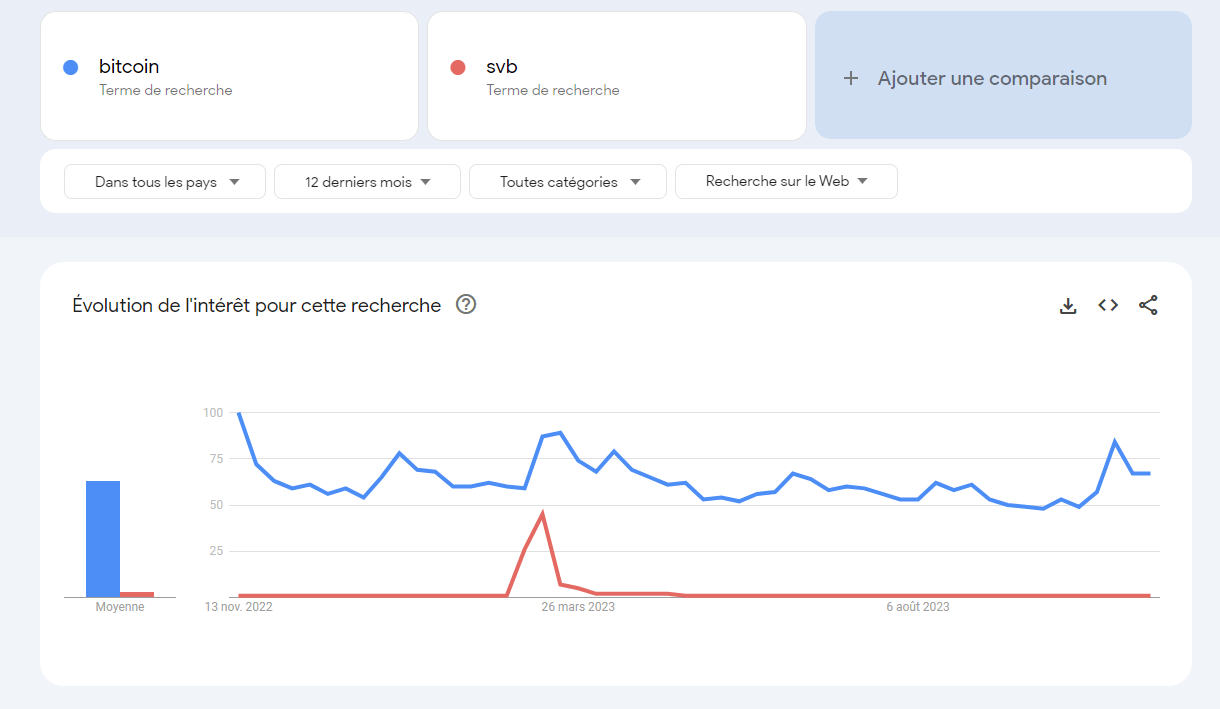The image size is (1220, 709).
Task: Edit the svb search term card
Action: coord(616,76)
